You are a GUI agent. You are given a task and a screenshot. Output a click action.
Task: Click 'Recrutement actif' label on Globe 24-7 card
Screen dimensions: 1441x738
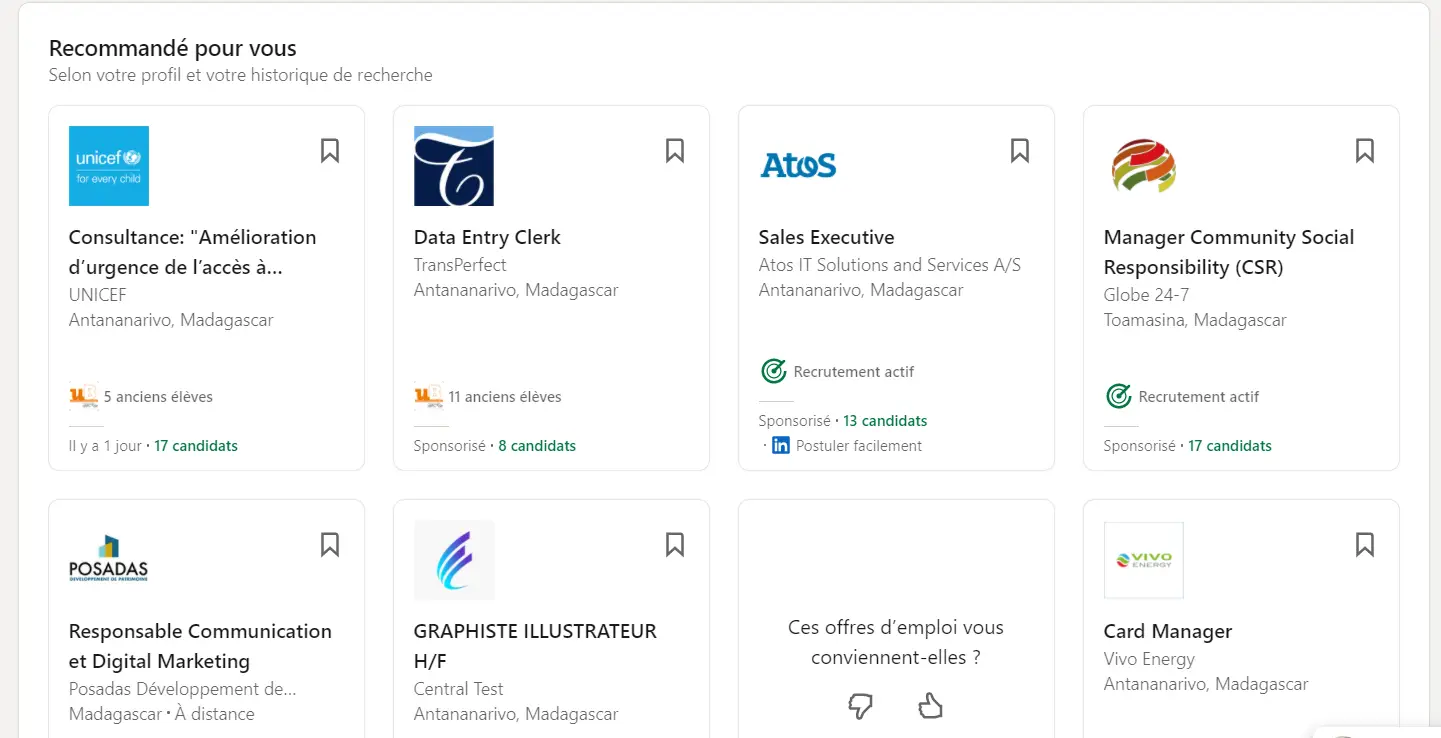point(1199,397)
